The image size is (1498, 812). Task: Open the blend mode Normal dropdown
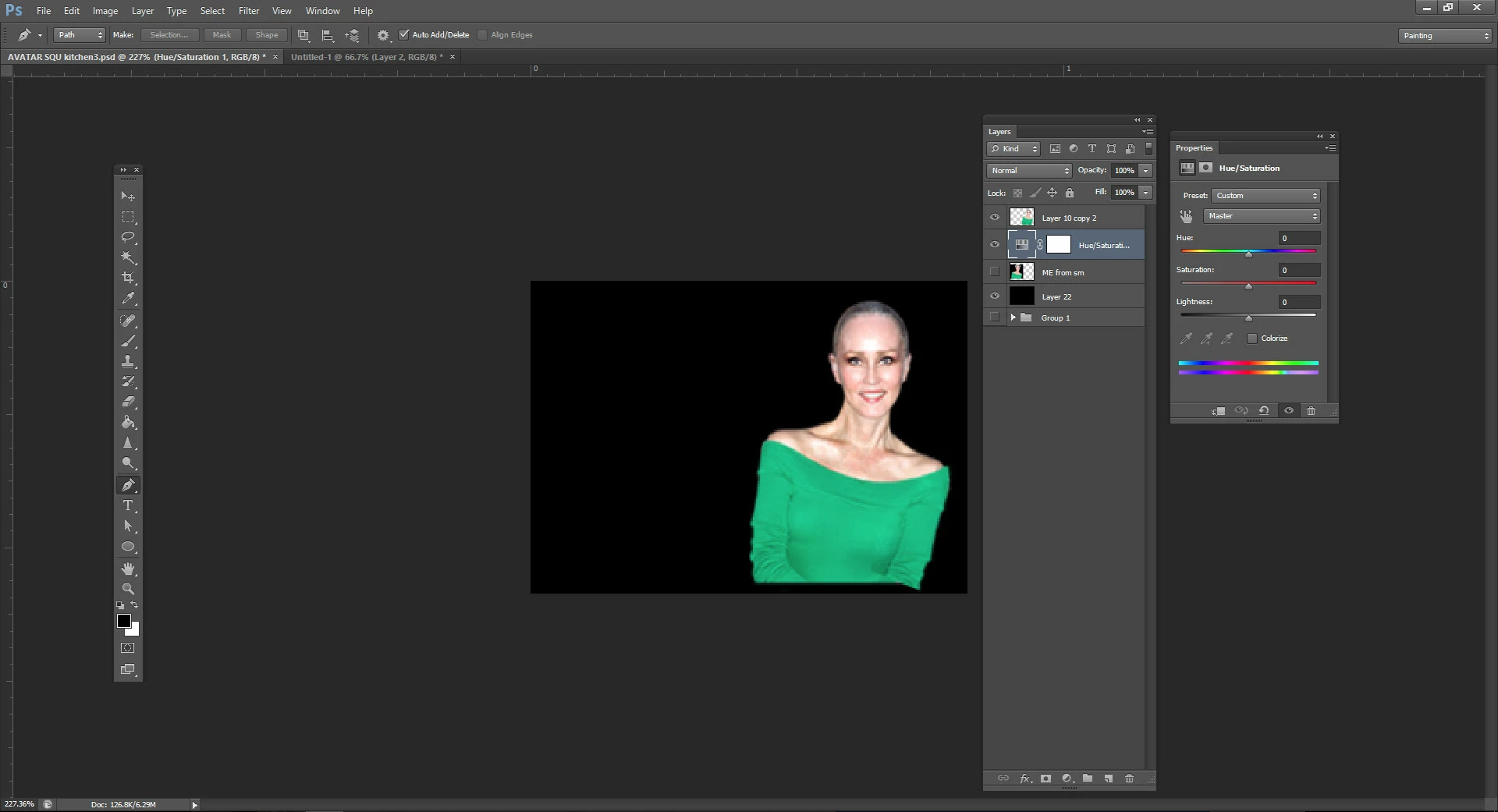(x=1029, y=171)
